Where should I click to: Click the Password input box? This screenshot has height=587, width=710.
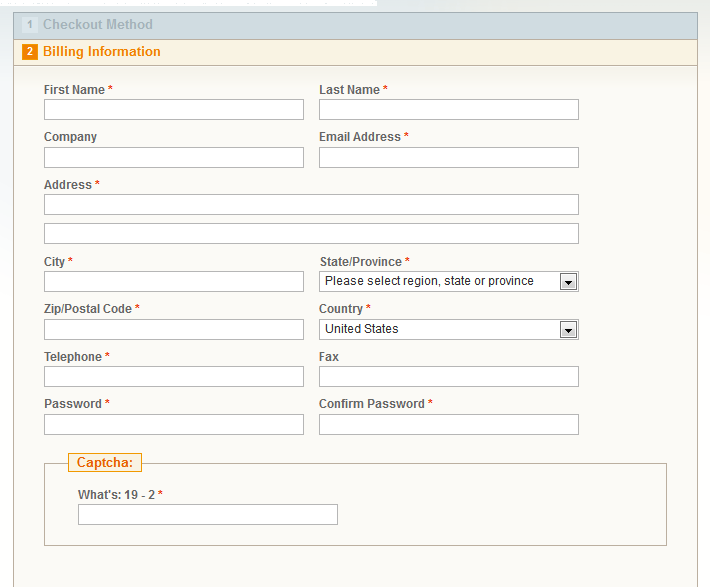(x=174, y=424)
